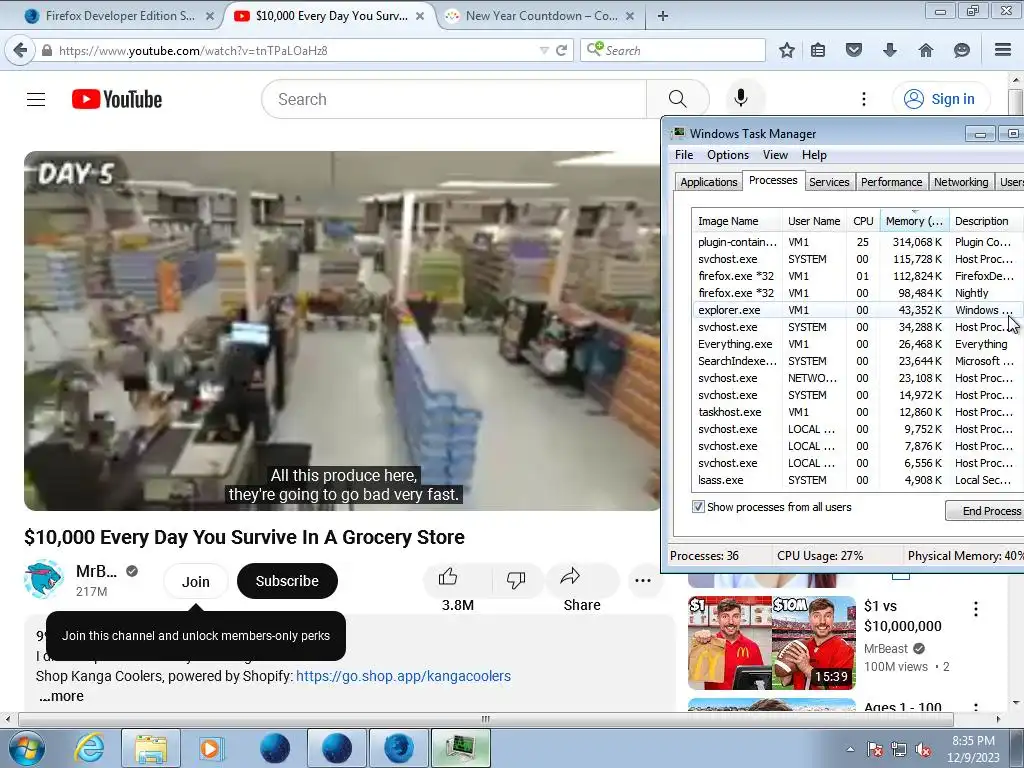Go to Firefox home page icon
This screenshot has height=768, width=1024.
coord(925,50)
